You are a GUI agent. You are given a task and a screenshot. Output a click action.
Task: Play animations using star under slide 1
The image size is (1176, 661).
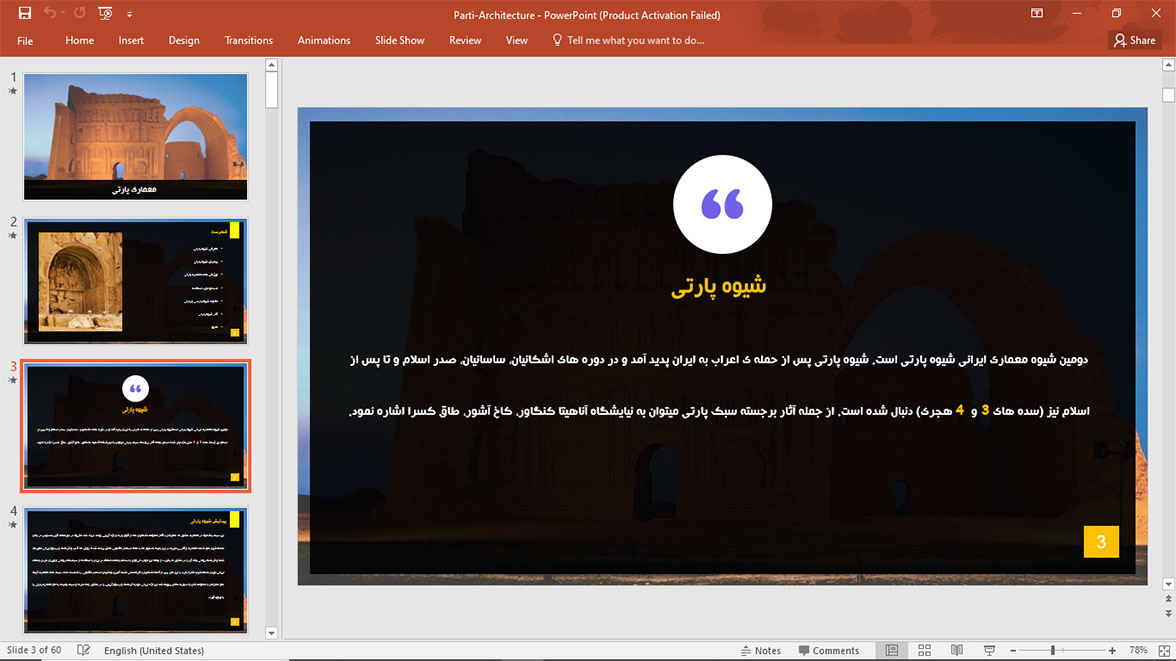click(x=13, y=92)
